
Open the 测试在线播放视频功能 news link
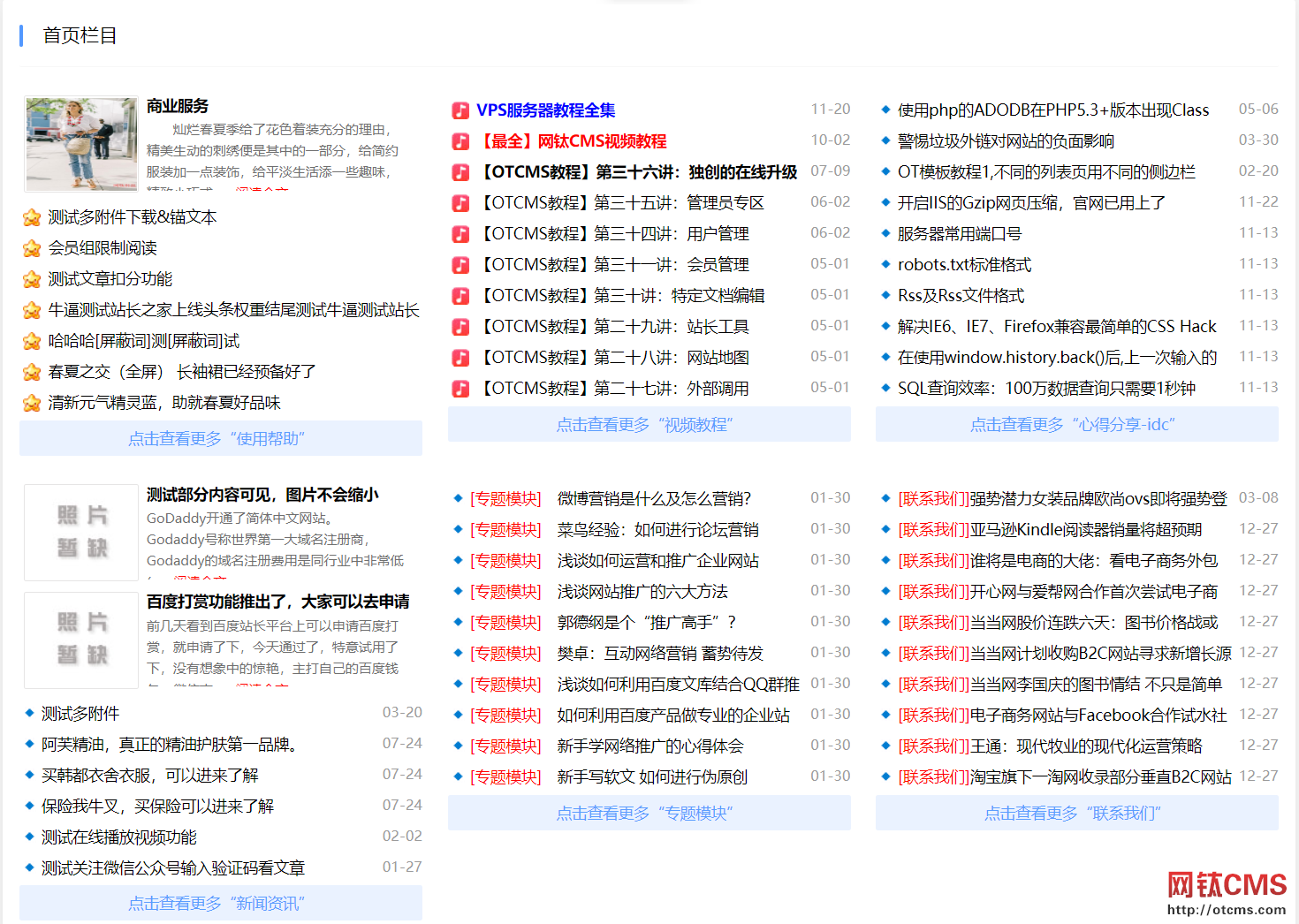(x=119, y=837)
